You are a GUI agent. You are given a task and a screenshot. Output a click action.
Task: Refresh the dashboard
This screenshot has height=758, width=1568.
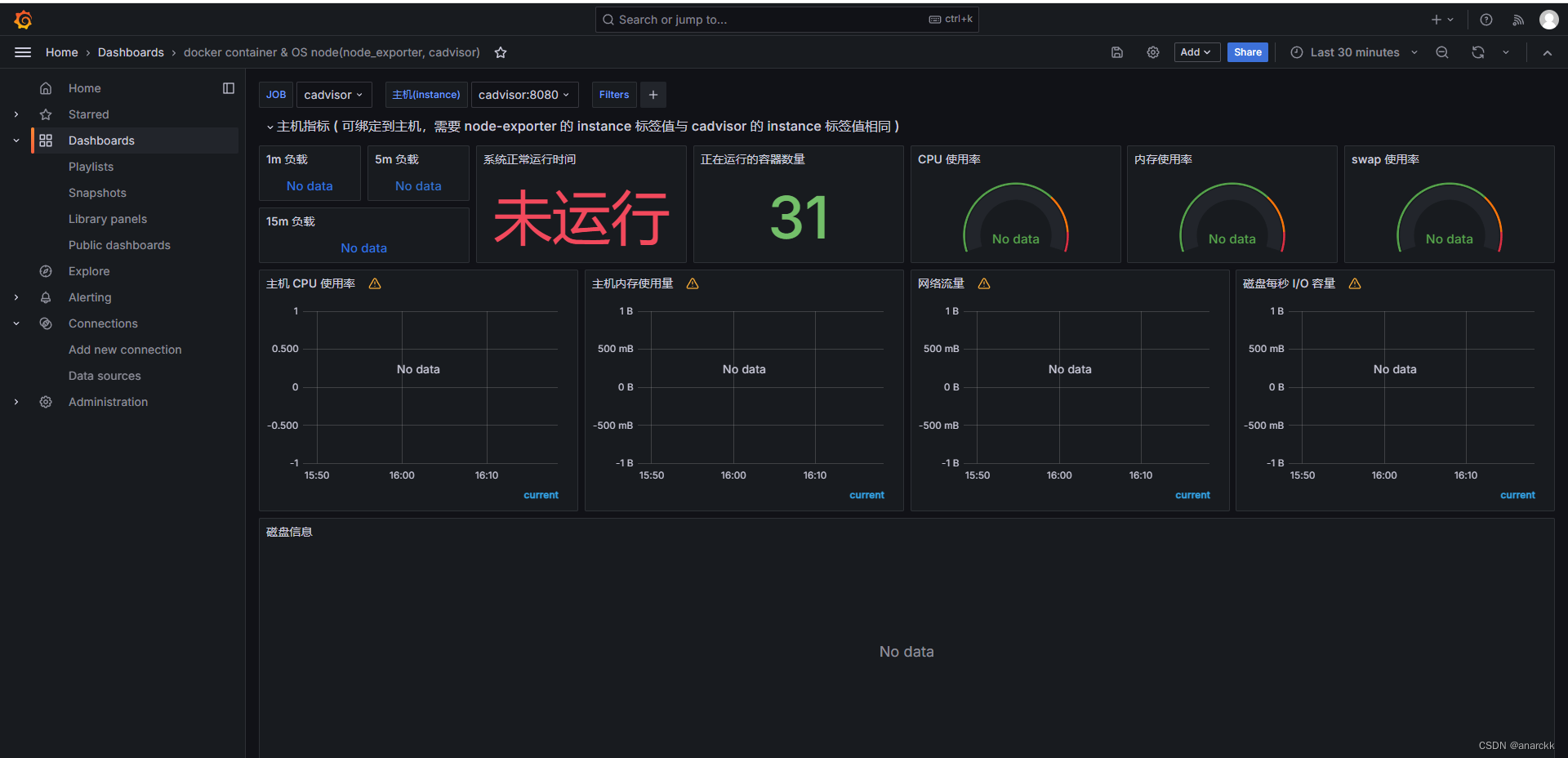tap(1478, 52)
